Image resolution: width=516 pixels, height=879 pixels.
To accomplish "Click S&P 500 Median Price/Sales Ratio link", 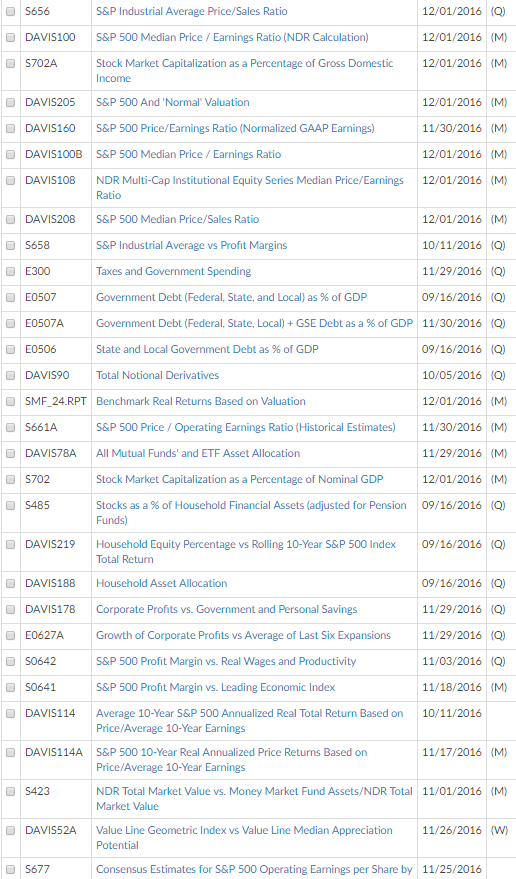I will click(177, 219).
